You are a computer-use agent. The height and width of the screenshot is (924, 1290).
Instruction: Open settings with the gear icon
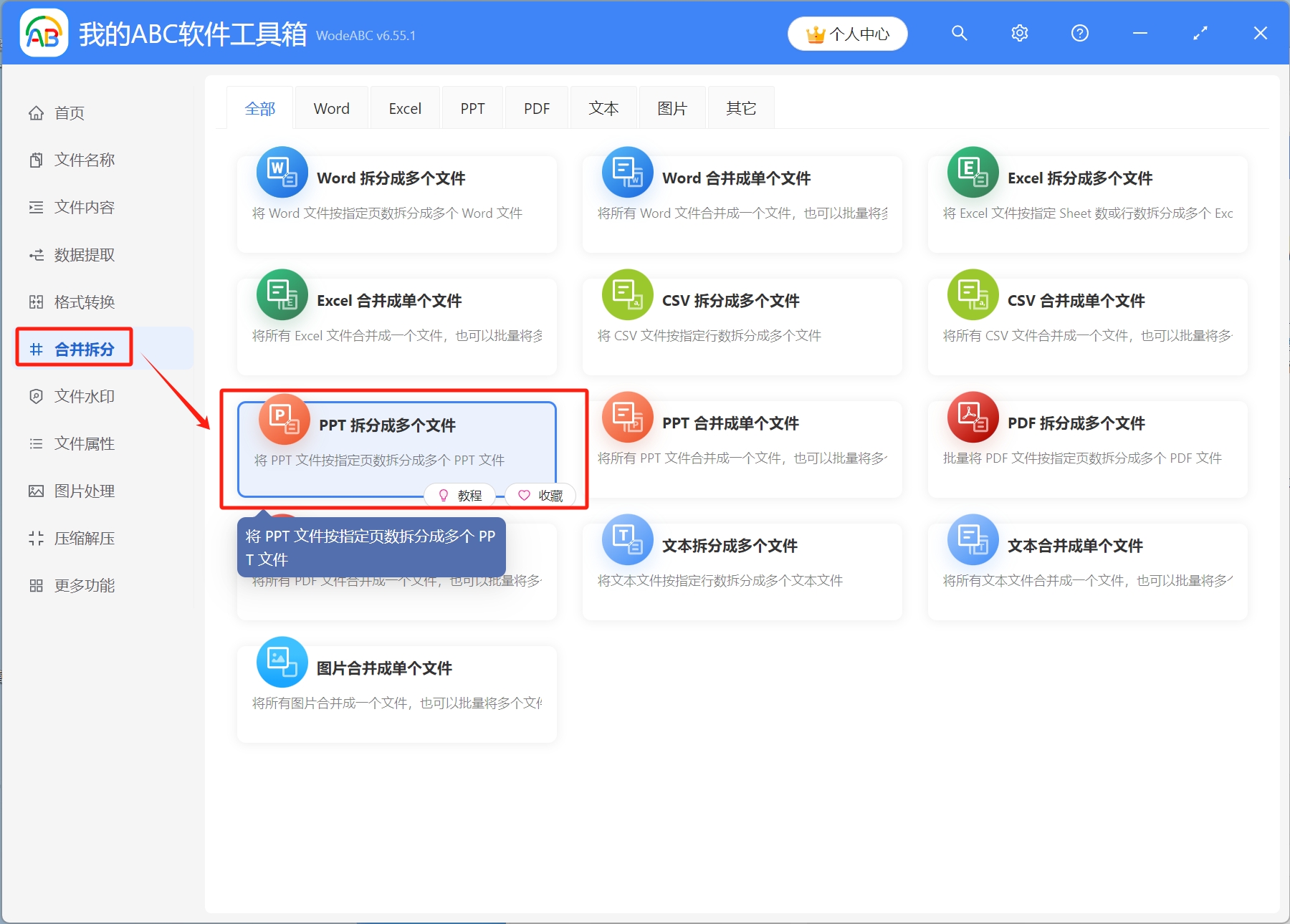[x=1020, y=33]
